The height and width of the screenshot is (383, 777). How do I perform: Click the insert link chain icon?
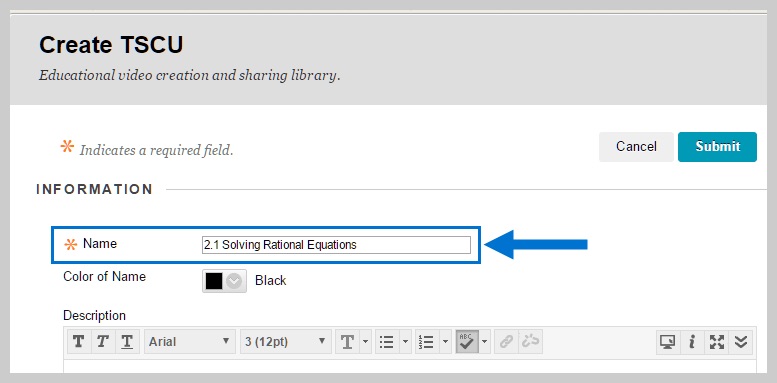tap(506, 342)
